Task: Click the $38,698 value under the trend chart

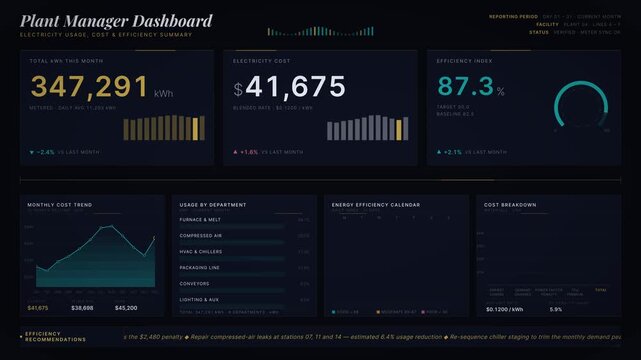Action: click(82, 308)
